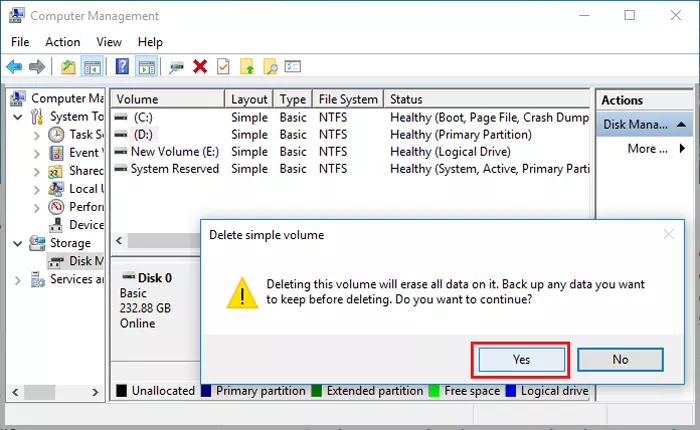Click the Storage node icon
Image resolution: width=700 pixels, height=430 pixels.
tap(37, 243)
